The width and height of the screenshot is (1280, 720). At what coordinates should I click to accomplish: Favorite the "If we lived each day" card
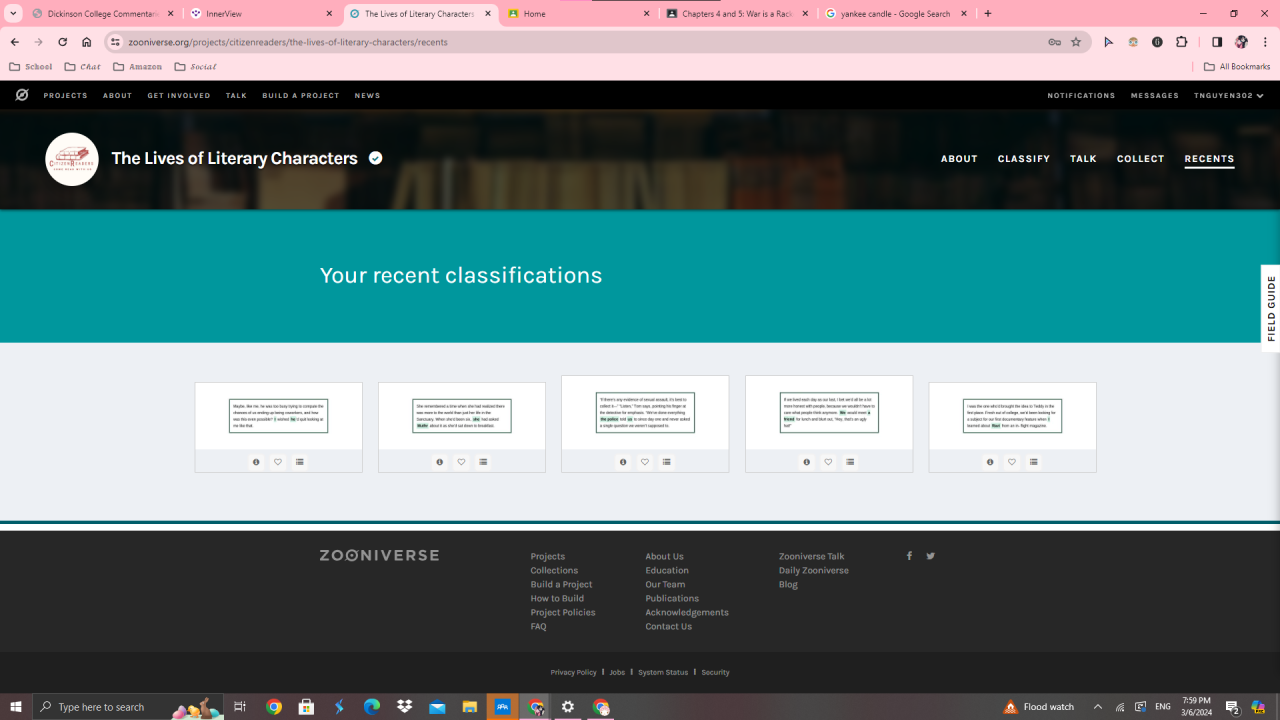click(x=828, y=462)
